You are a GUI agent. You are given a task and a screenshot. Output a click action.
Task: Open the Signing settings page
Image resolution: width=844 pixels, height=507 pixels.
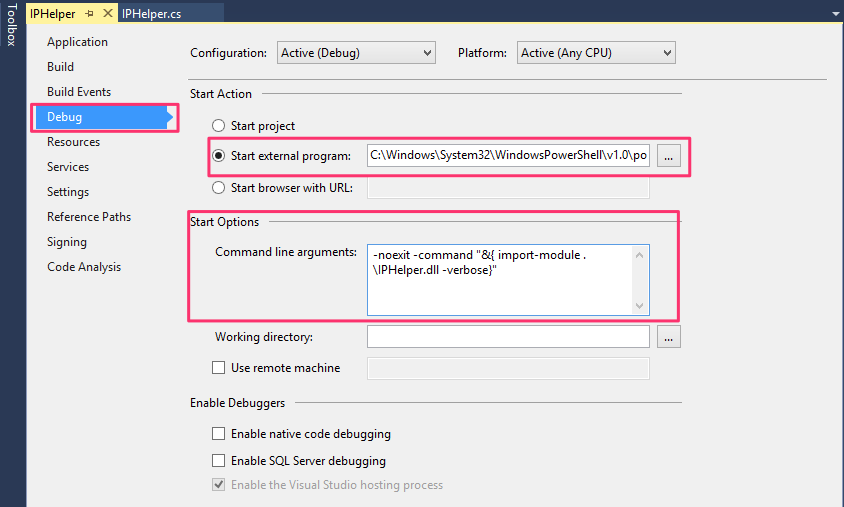tap(67, 242)
